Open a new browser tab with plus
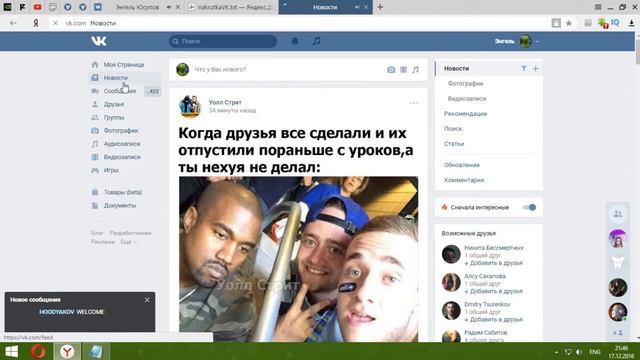Viewport: 640px width, 360px height. (380, 7)
